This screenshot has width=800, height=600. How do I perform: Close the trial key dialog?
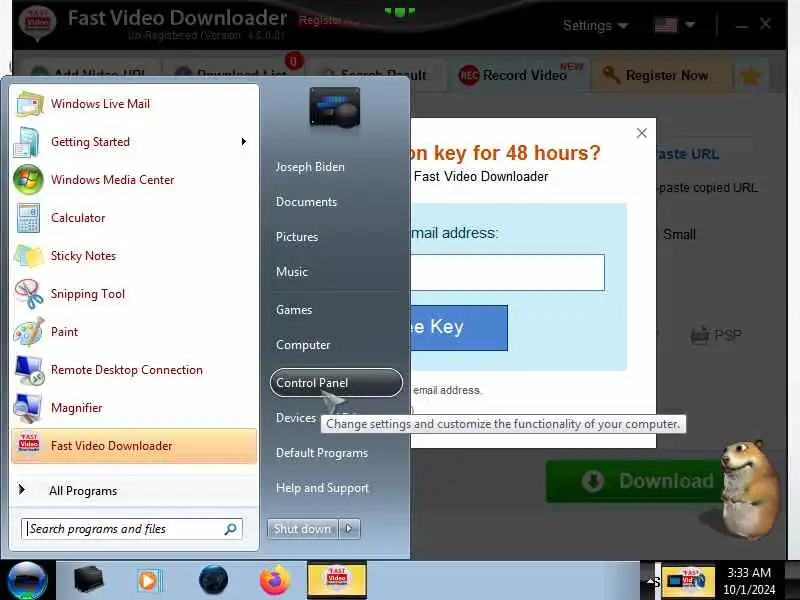642,133
